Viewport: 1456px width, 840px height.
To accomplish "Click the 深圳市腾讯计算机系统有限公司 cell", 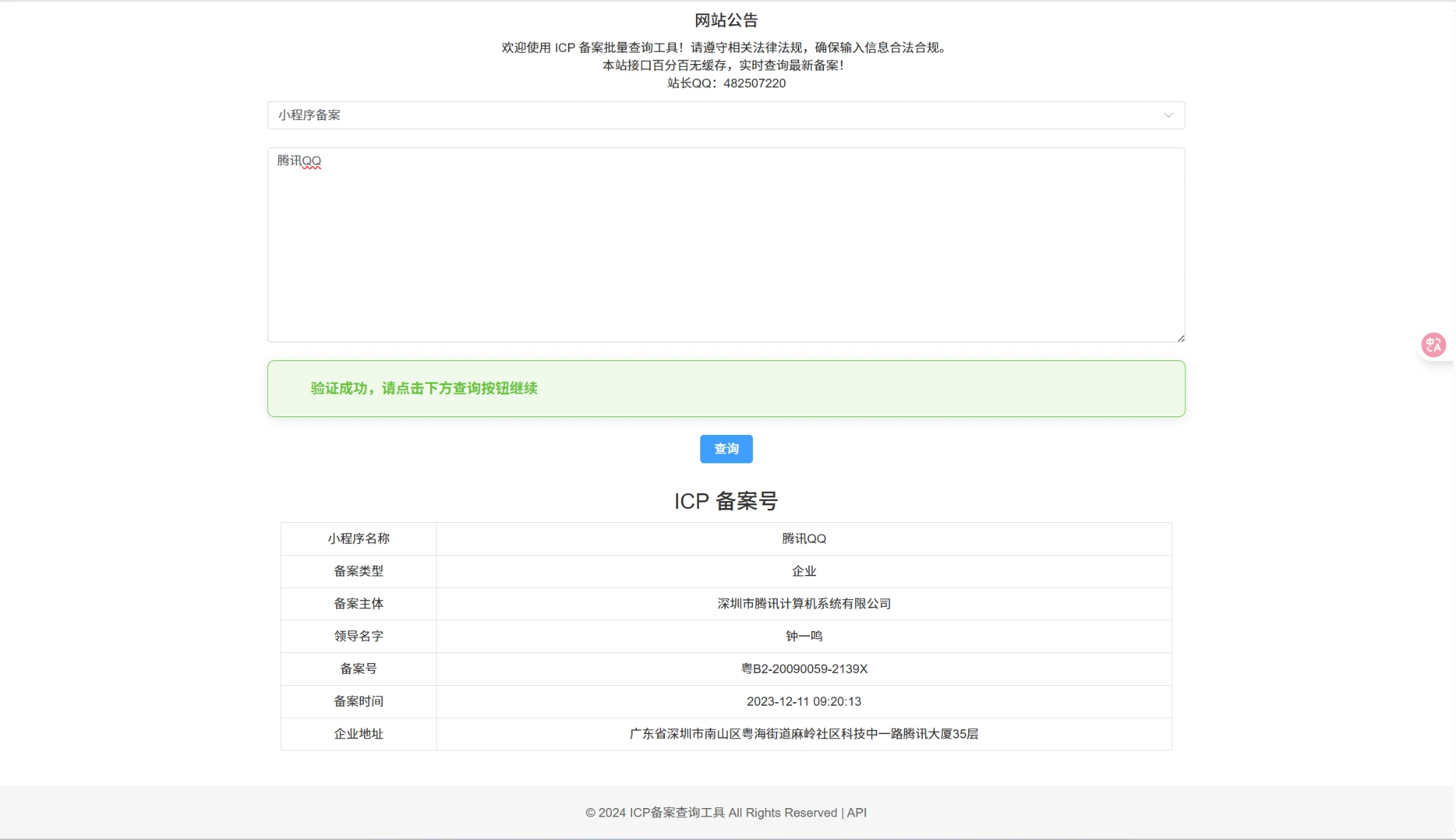I will click(x=803, y=603).
